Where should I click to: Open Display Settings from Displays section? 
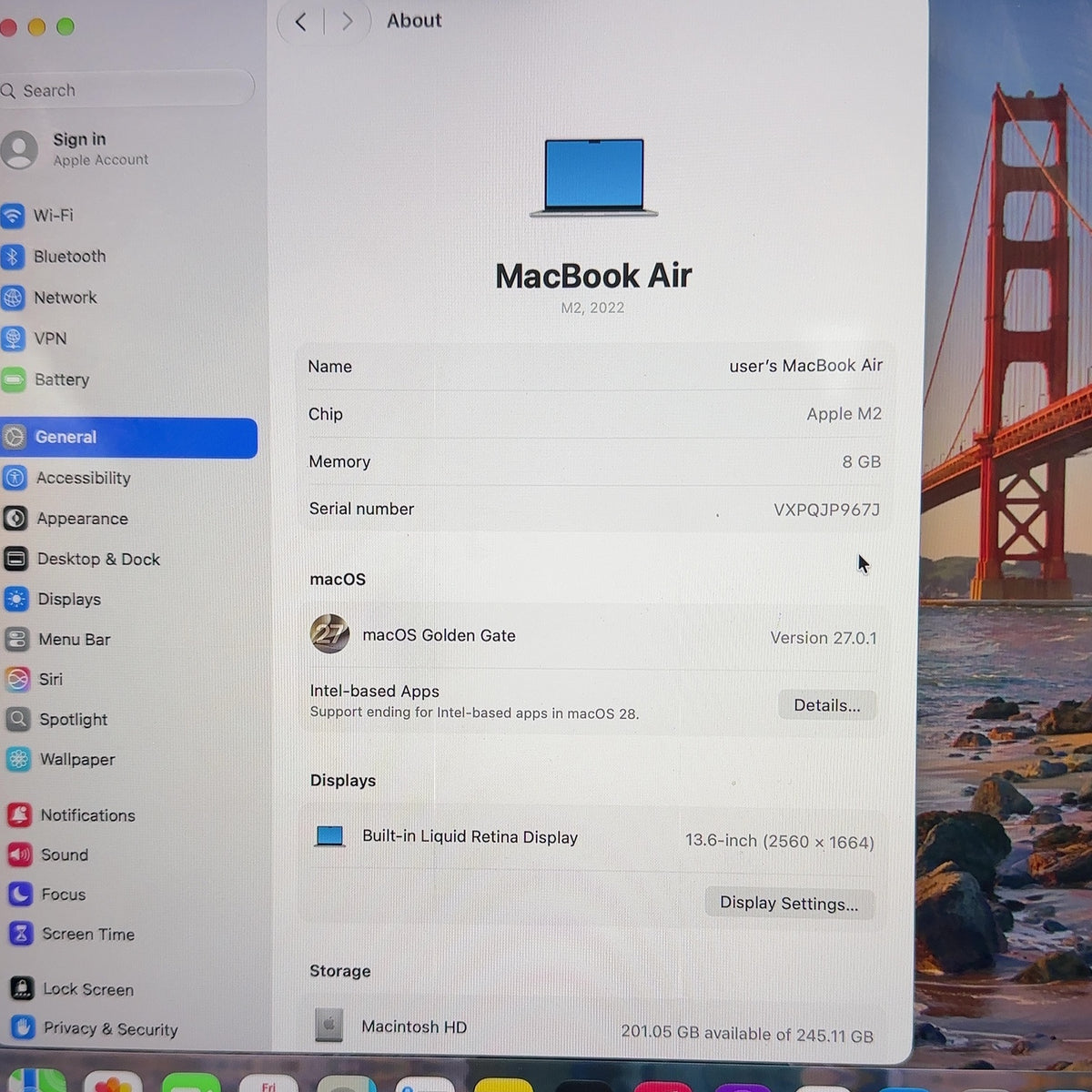[x=789, y=903]
